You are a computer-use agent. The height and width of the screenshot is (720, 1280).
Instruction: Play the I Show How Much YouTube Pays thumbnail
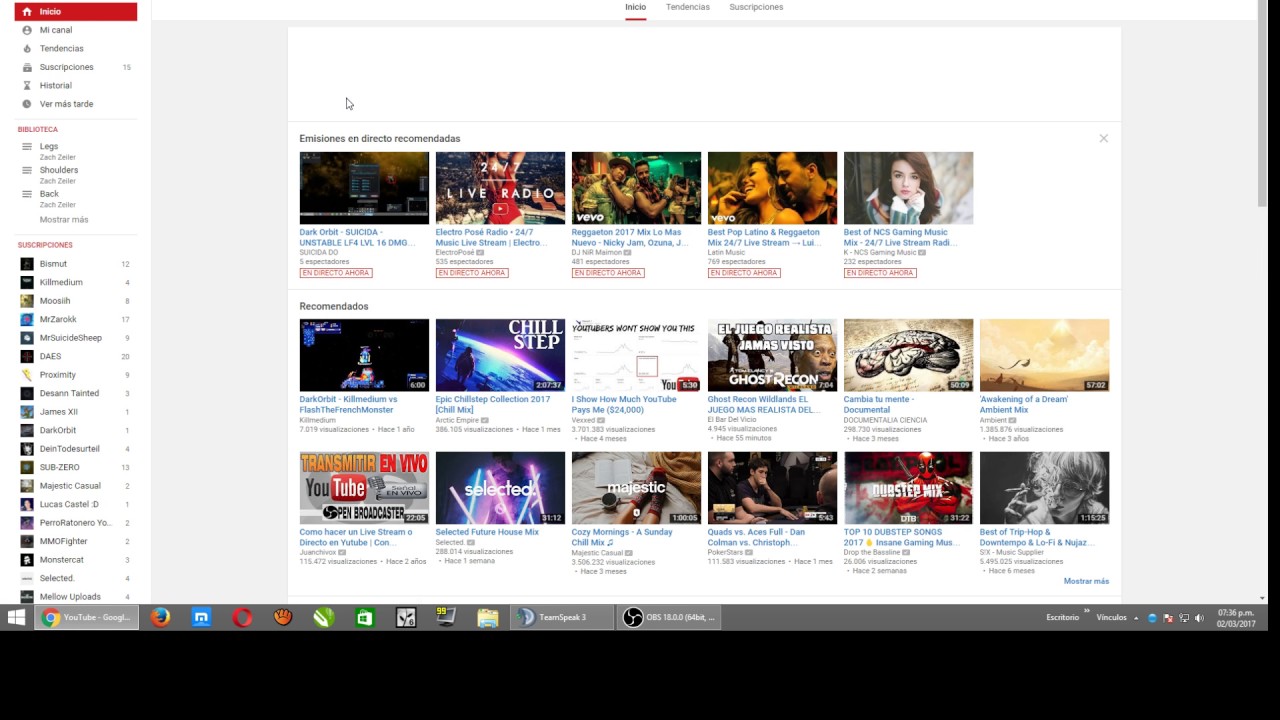point(636,355)
